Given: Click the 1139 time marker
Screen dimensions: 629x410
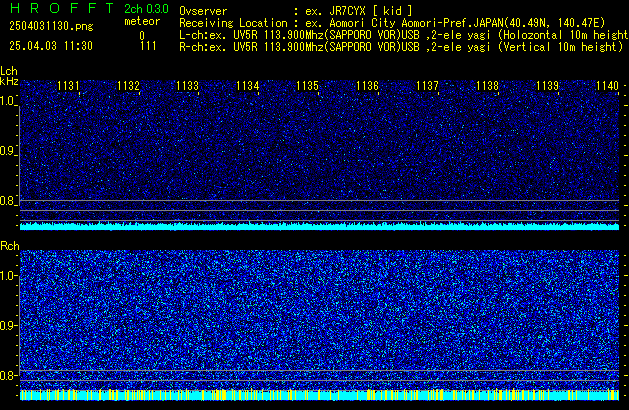Looking at the screenshot, I should 547,86.
